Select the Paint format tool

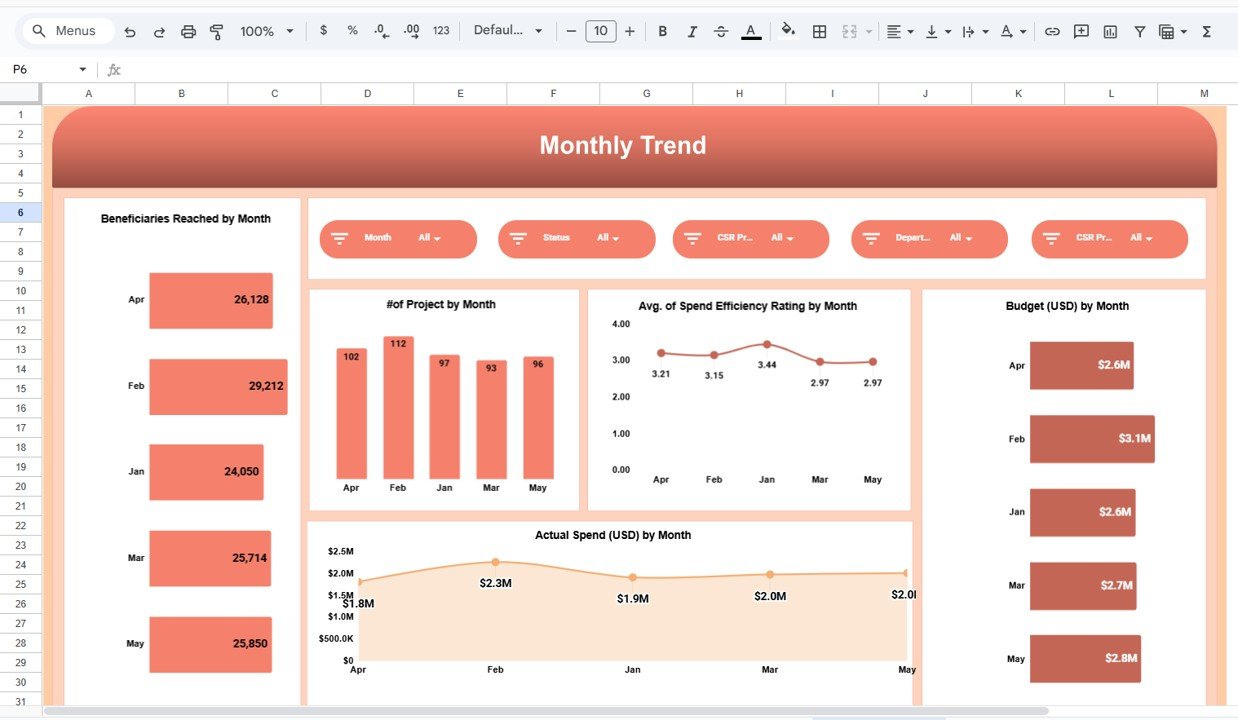pos(216,32)
